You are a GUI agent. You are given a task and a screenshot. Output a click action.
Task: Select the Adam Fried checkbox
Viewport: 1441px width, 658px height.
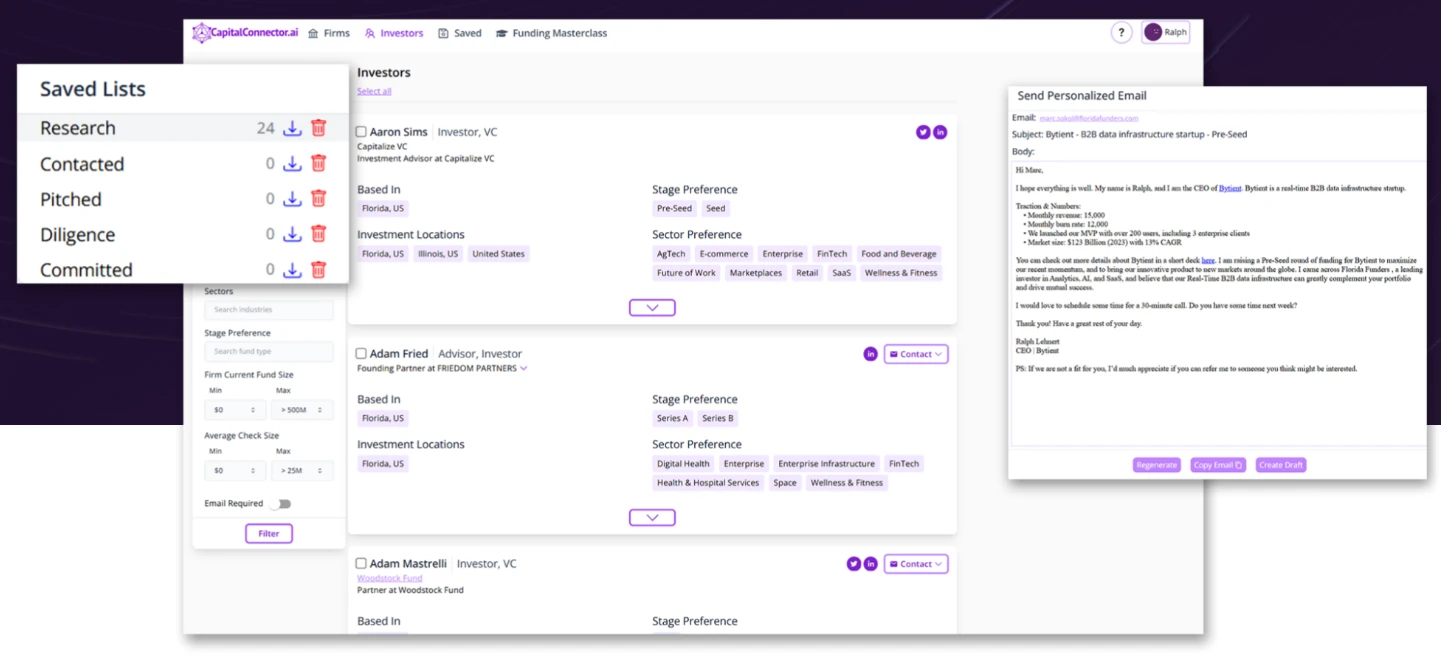point(361,354)
